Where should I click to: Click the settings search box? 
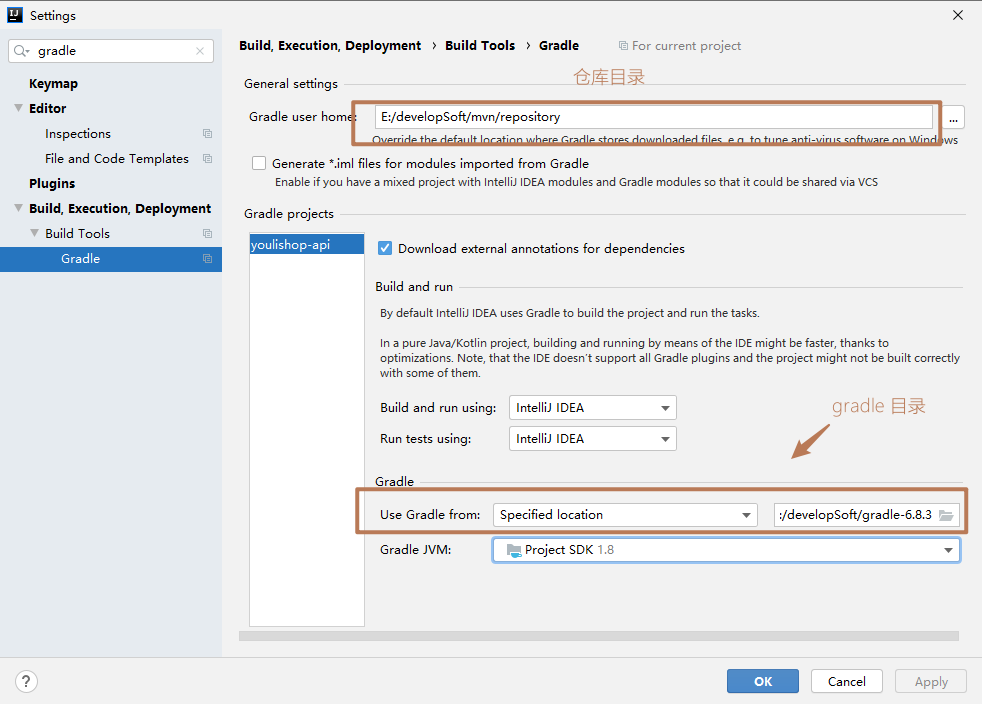tap(111, 51)
